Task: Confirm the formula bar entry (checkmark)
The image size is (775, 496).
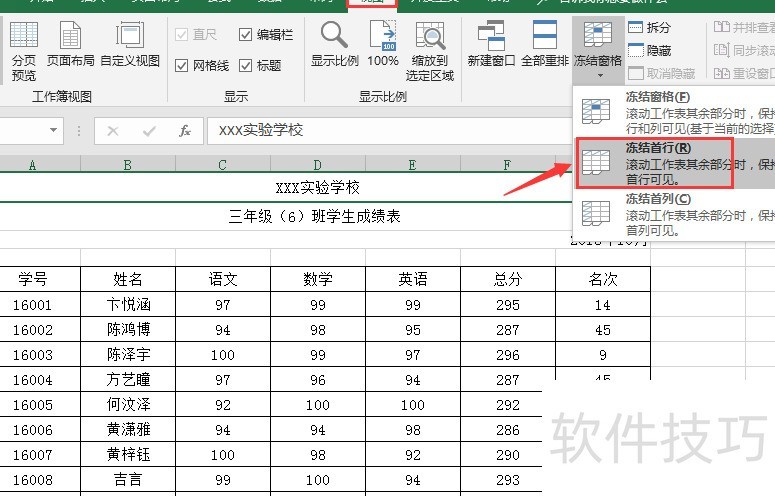Action: point(149,131)
